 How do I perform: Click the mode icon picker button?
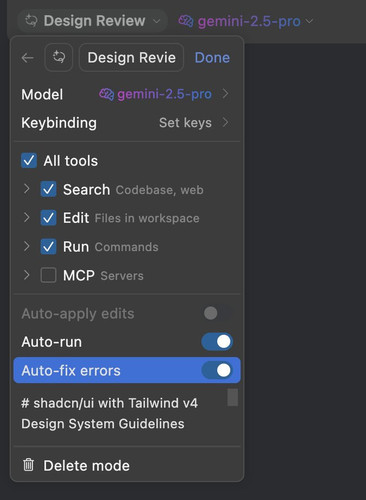tap(59, 57)
